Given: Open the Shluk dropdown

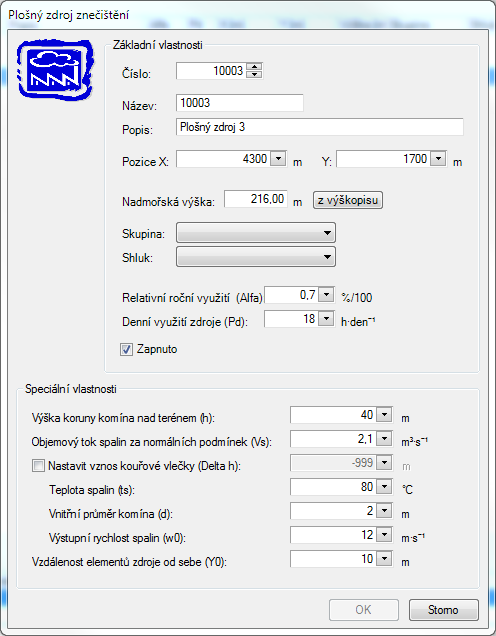Looking at the screenshot, I should [256, 257].
